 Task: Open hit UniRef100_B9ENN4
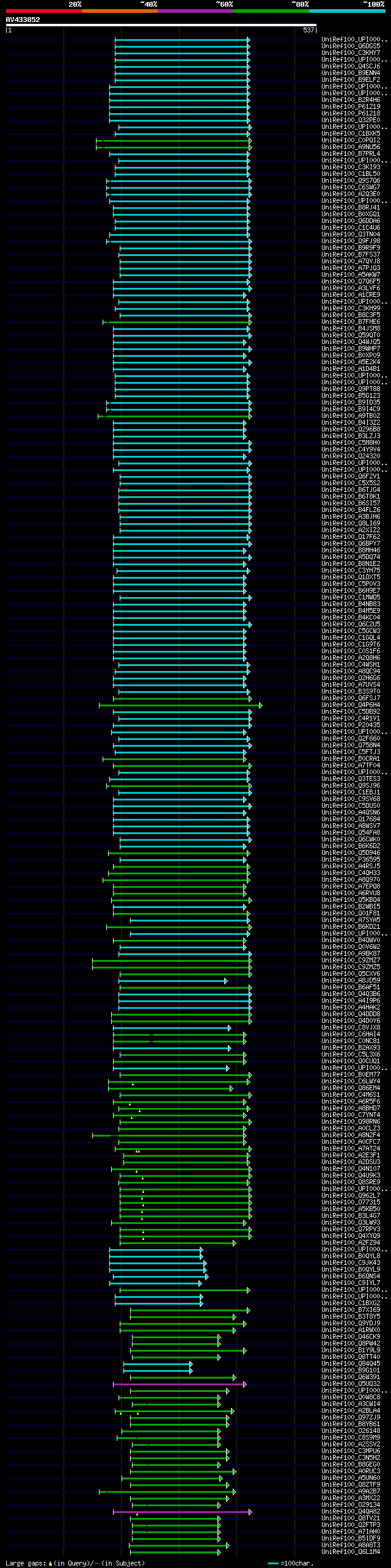351,73
